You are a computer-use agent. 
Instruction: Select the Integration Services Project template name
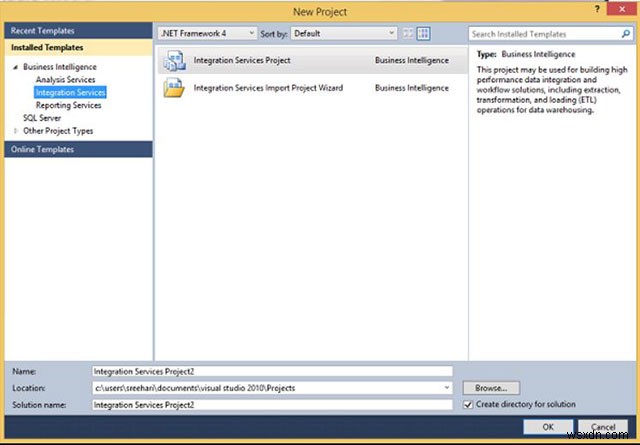[242, 60]
